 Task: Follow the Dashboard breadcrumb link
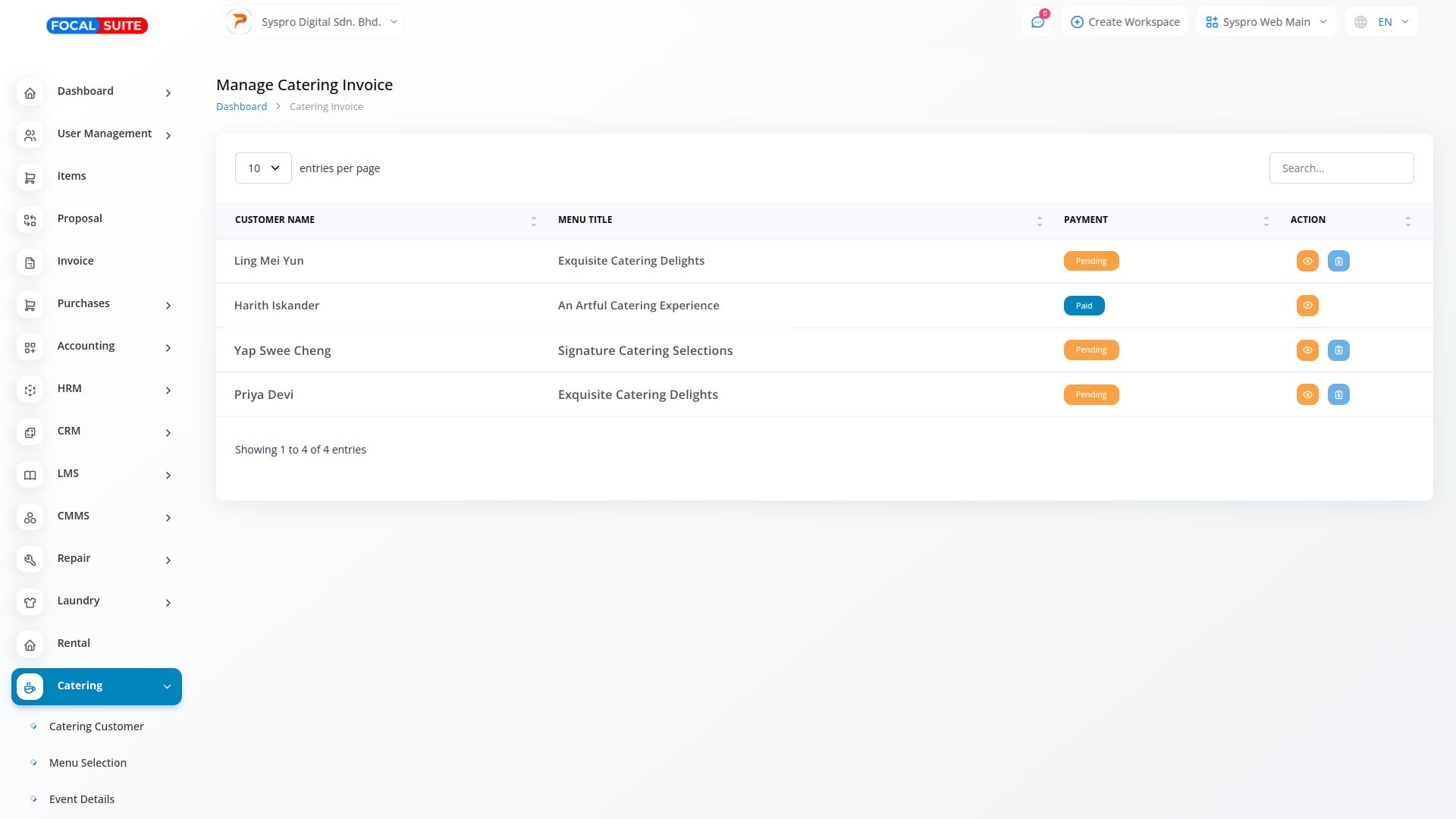pyautogui.click(x=241, y=107)
